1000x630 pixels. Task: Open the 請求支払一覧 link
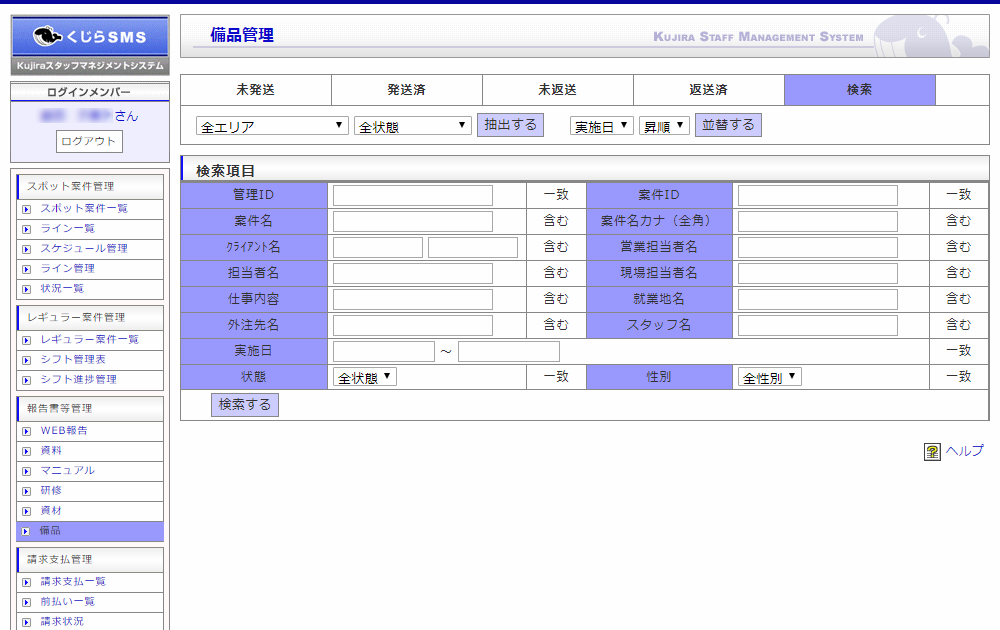(x=73, y=582)
